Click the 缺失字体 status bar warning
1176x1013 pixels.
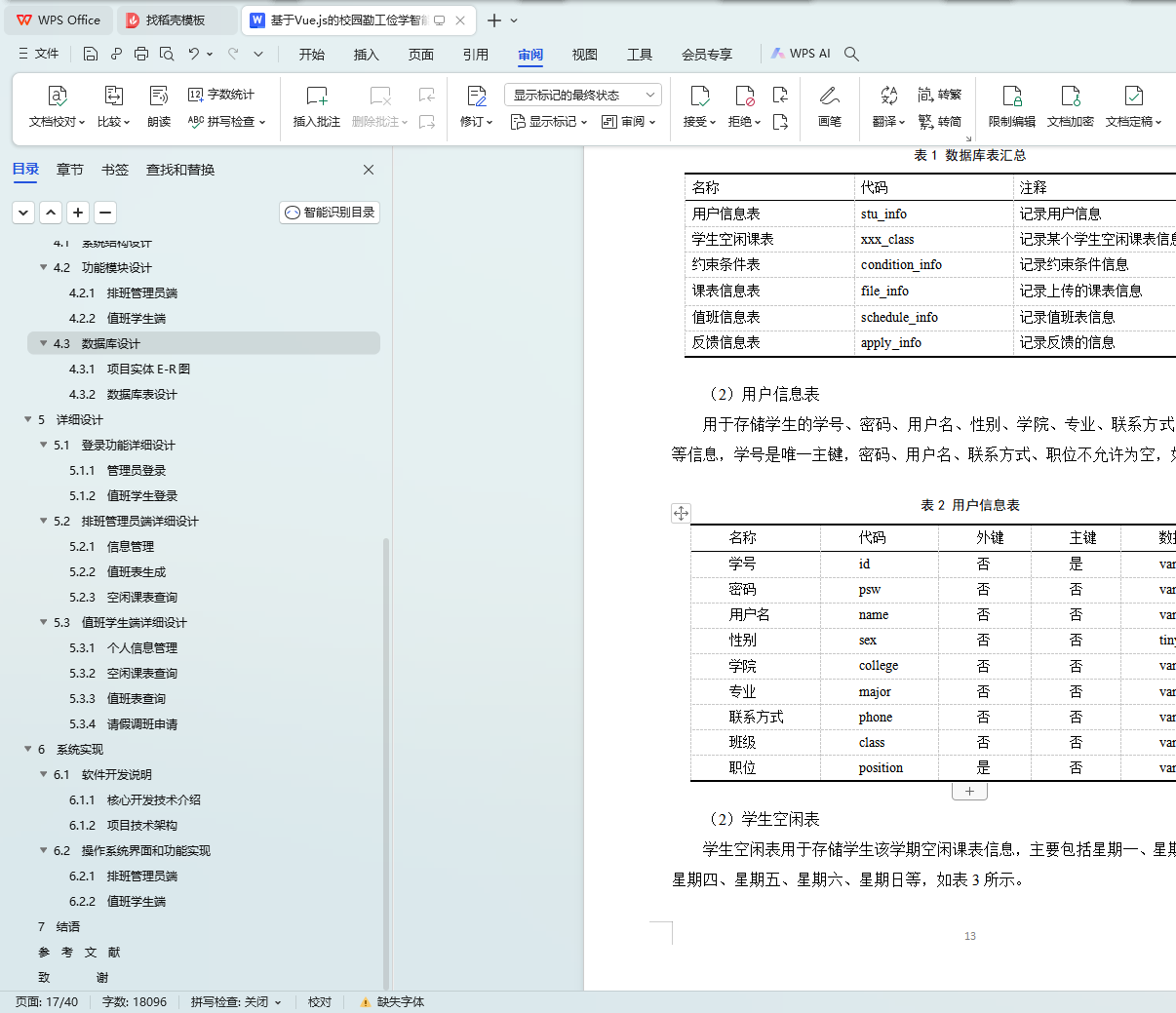click(393, 1001)
